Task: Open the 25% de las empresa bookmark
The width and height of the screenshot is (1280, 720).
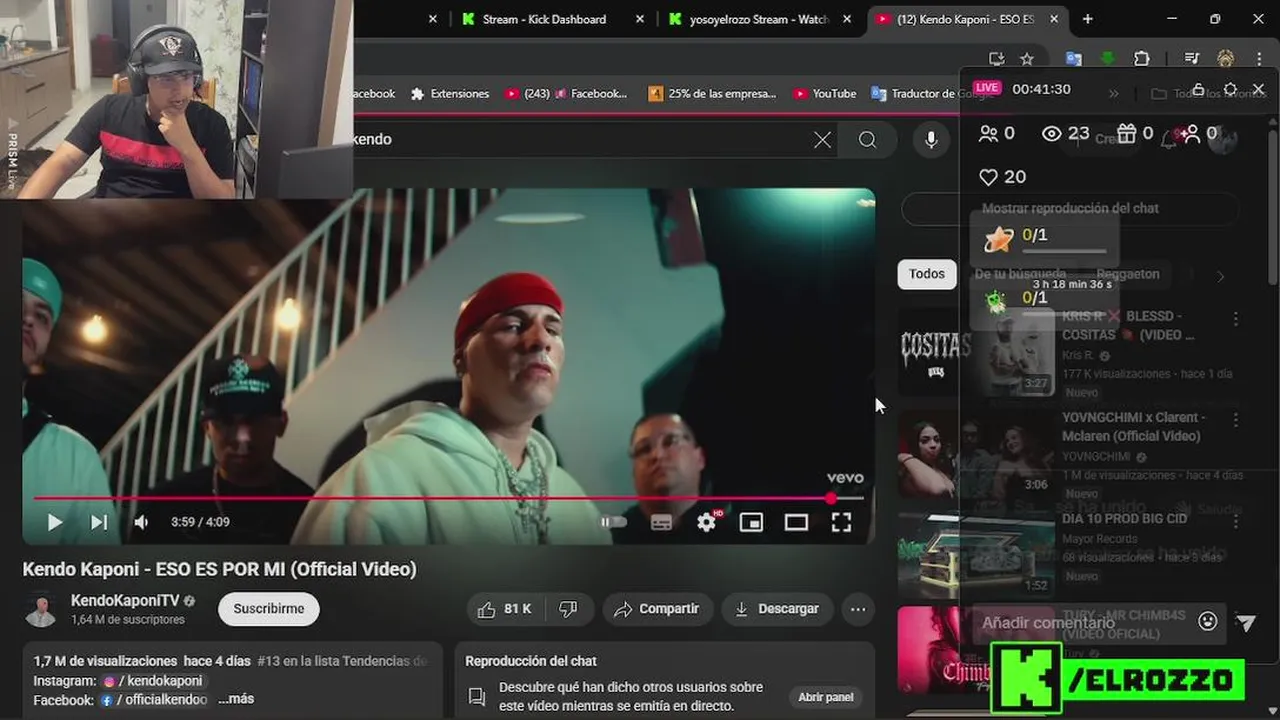Action: coord(712,94)
